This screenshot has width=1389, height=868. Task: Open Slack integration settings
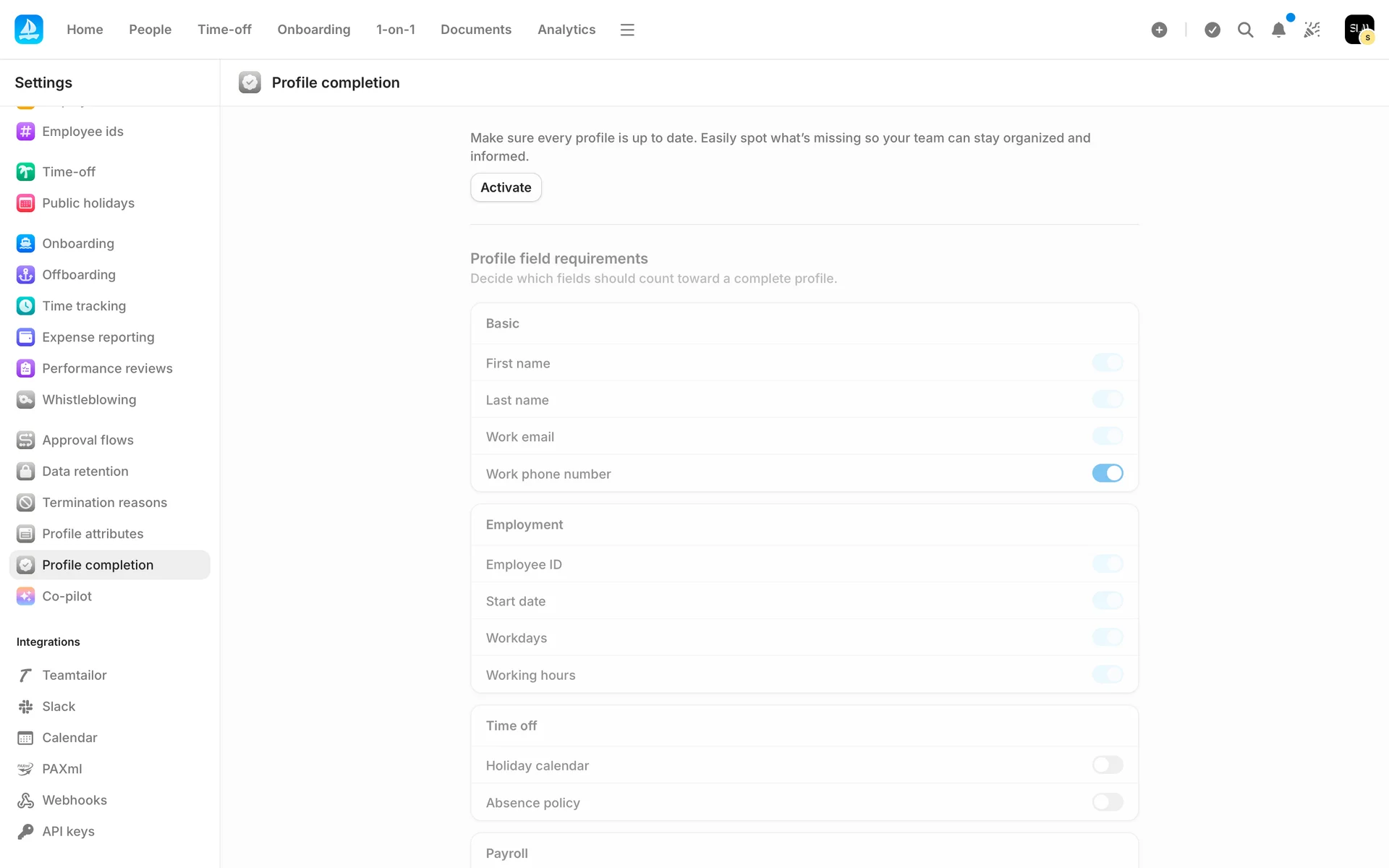point(59,707)
